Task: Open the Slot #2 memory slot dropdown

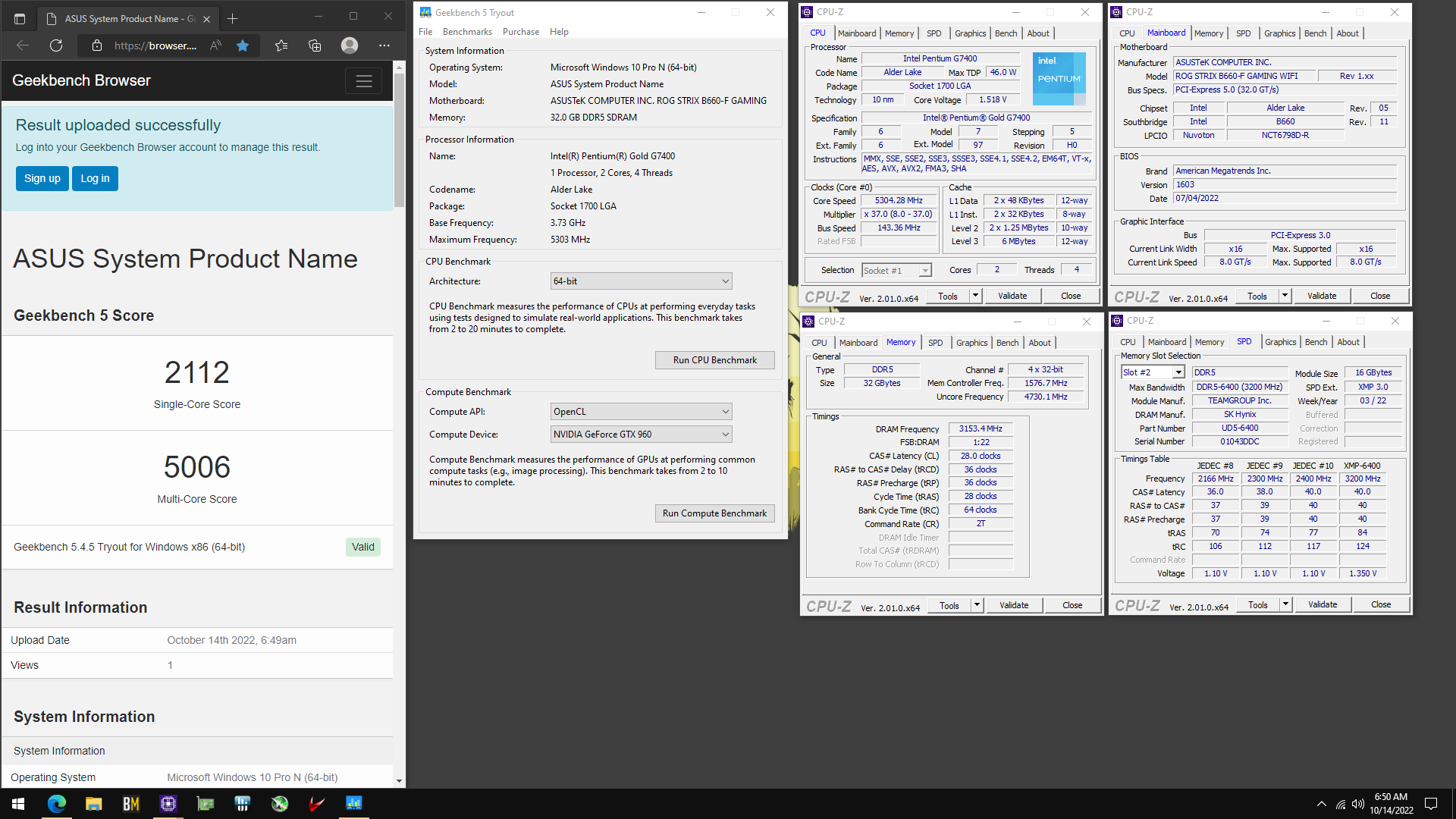Action: pos(1153,372)
